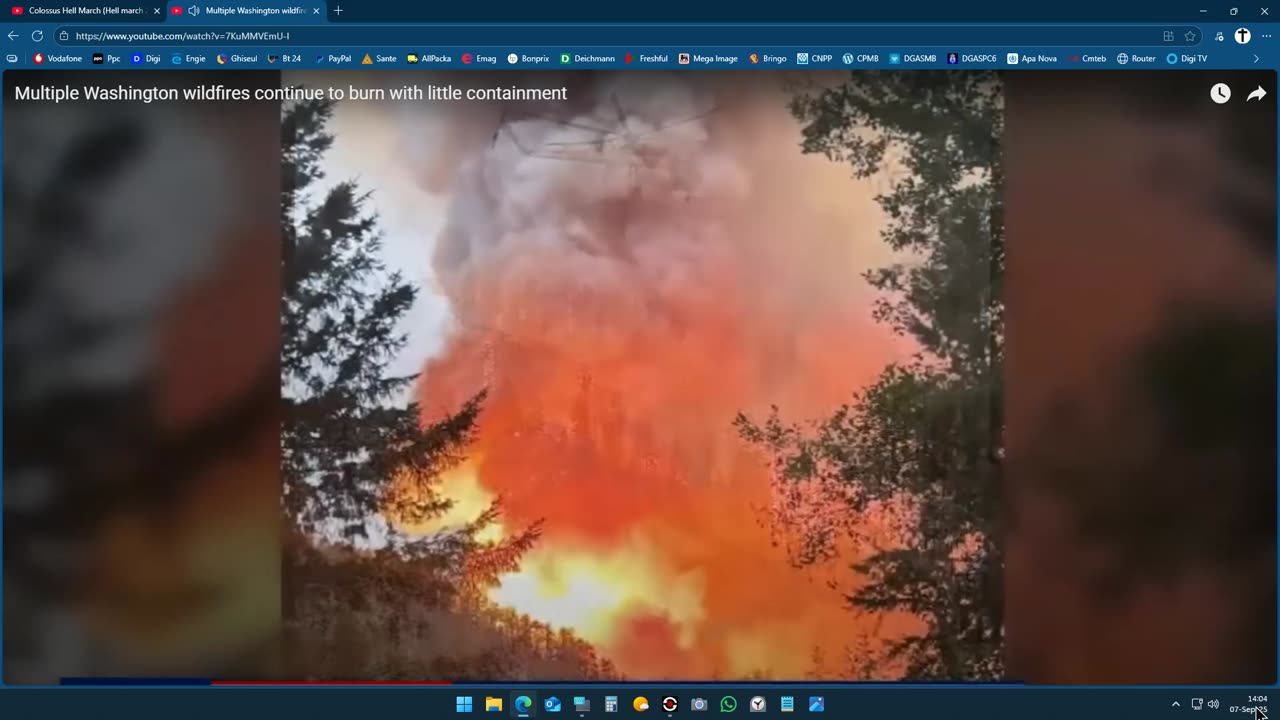Screen dimensions: 1280x720
Task: Open the Vodafone bookmark
Action: tap(58, 59)
